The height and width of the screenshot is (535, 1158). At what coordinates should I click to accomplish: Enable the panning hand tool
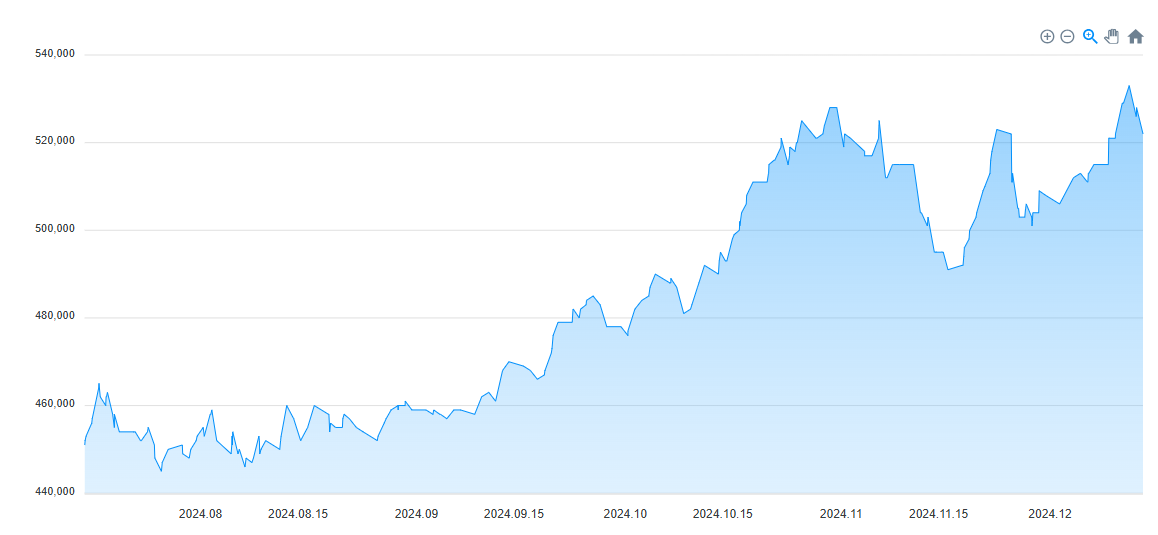click(1112, 36)
